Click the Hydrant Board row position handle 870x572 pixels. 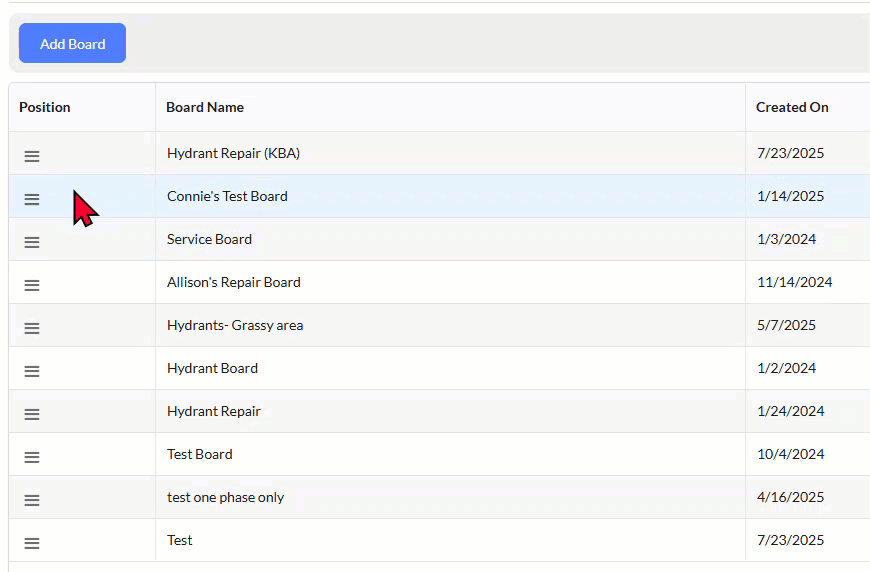tap(32, 371)
